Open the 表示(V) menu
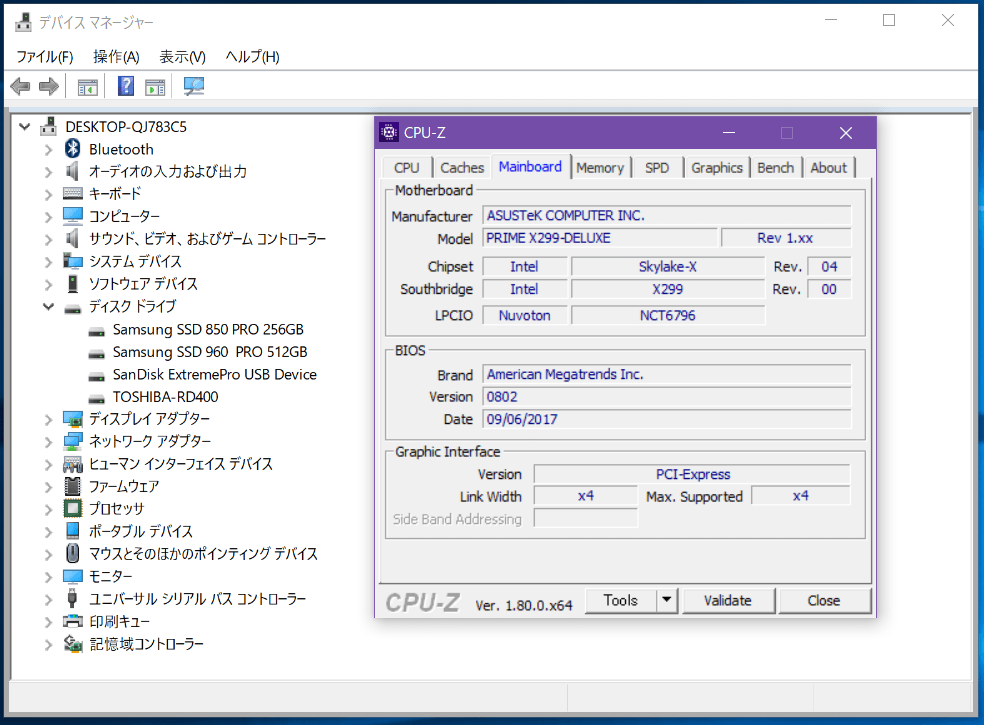The image size is (985, 725). pyautogui.click(x=182, y=57)
